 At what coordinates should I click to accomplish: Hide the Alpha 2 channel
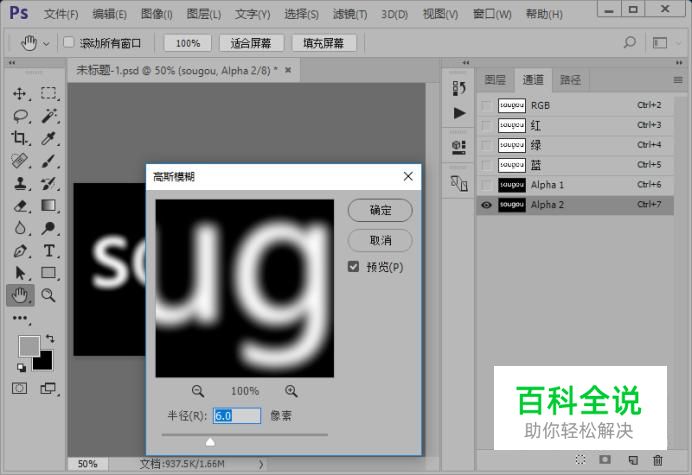(x=486, y=205)
